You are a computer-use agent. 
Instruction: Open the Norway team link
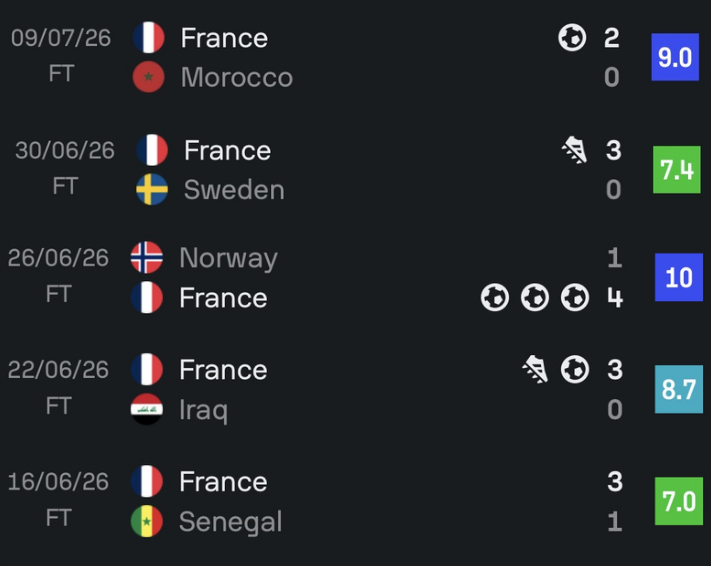[x=229, y=258]
